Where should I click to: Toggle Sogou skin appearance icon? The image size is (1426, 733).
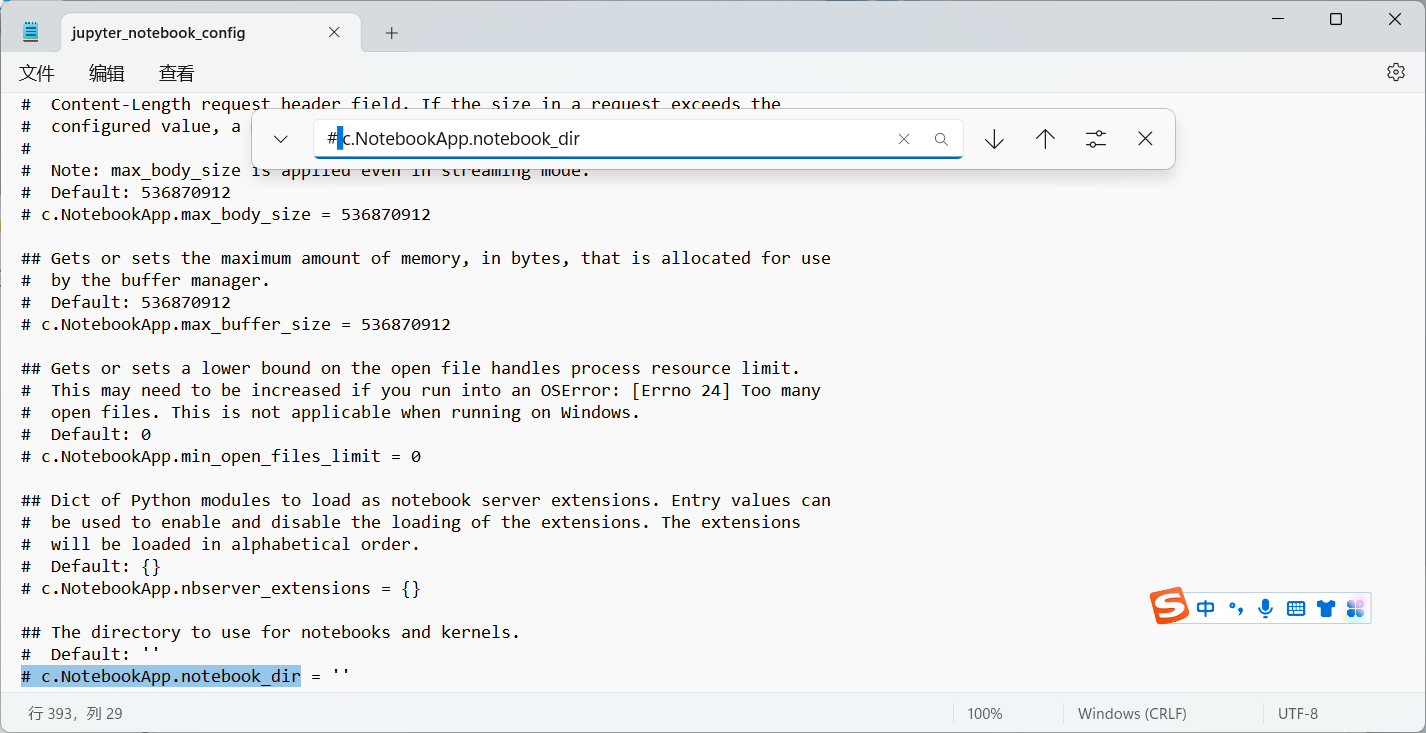coord(1325,607)
